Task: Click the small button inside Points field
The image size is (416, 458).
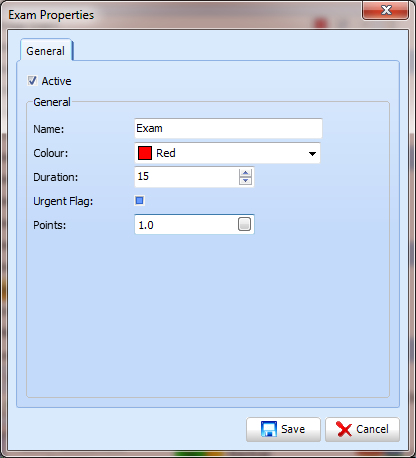Action: [244, 224]
